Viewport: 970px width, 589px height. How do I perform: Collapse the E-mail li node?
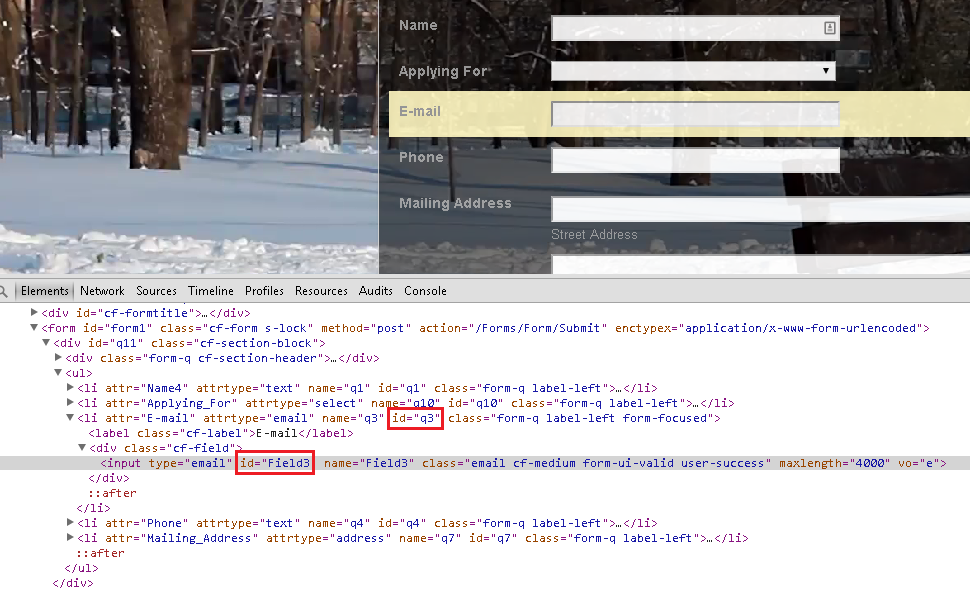coord(70,418)
